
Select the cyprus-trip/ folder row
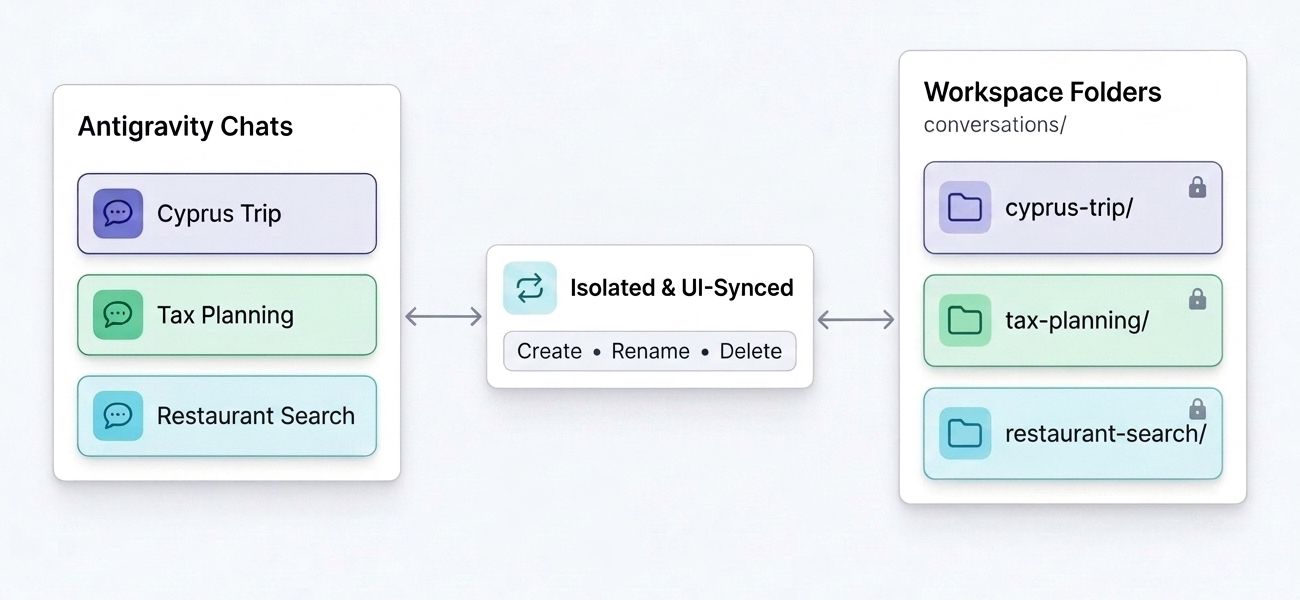point(1073,208)
